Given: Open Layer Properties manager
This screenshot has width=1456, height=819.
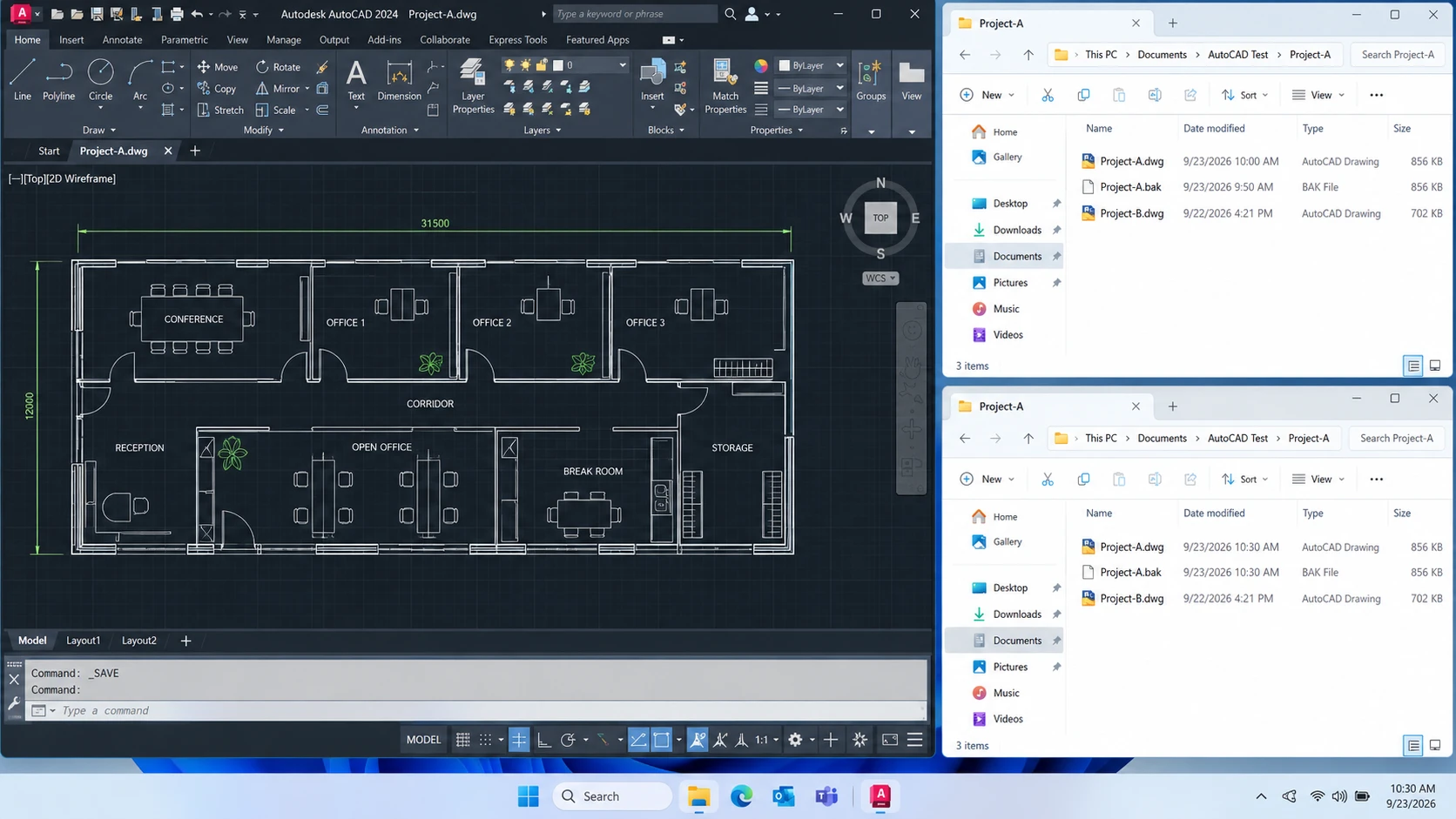Looking at the screenshot, I should tap(473, 86).
